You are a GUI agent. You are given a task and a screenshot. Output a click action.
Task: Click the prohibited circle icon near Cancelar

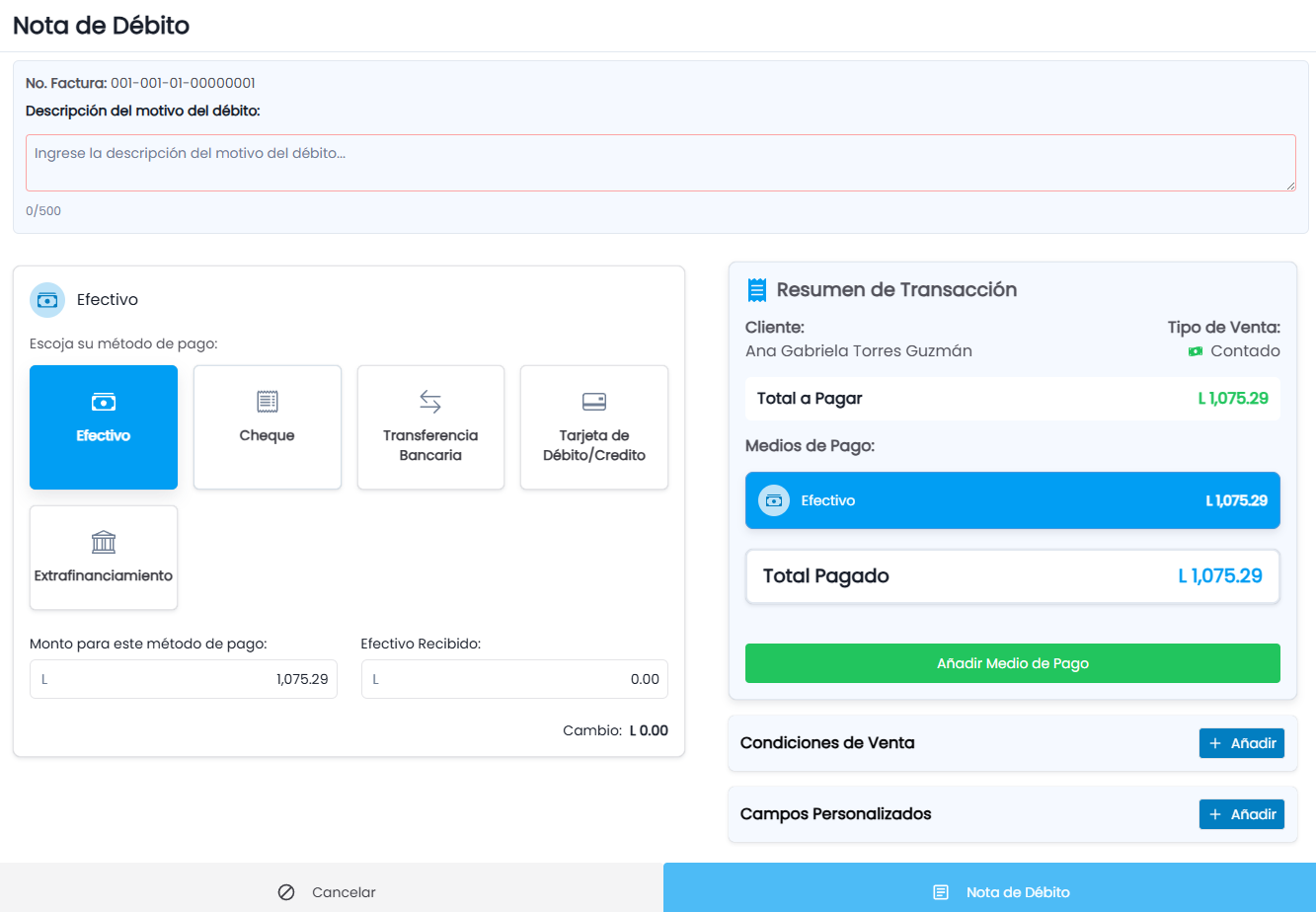[x=286, y=892]
